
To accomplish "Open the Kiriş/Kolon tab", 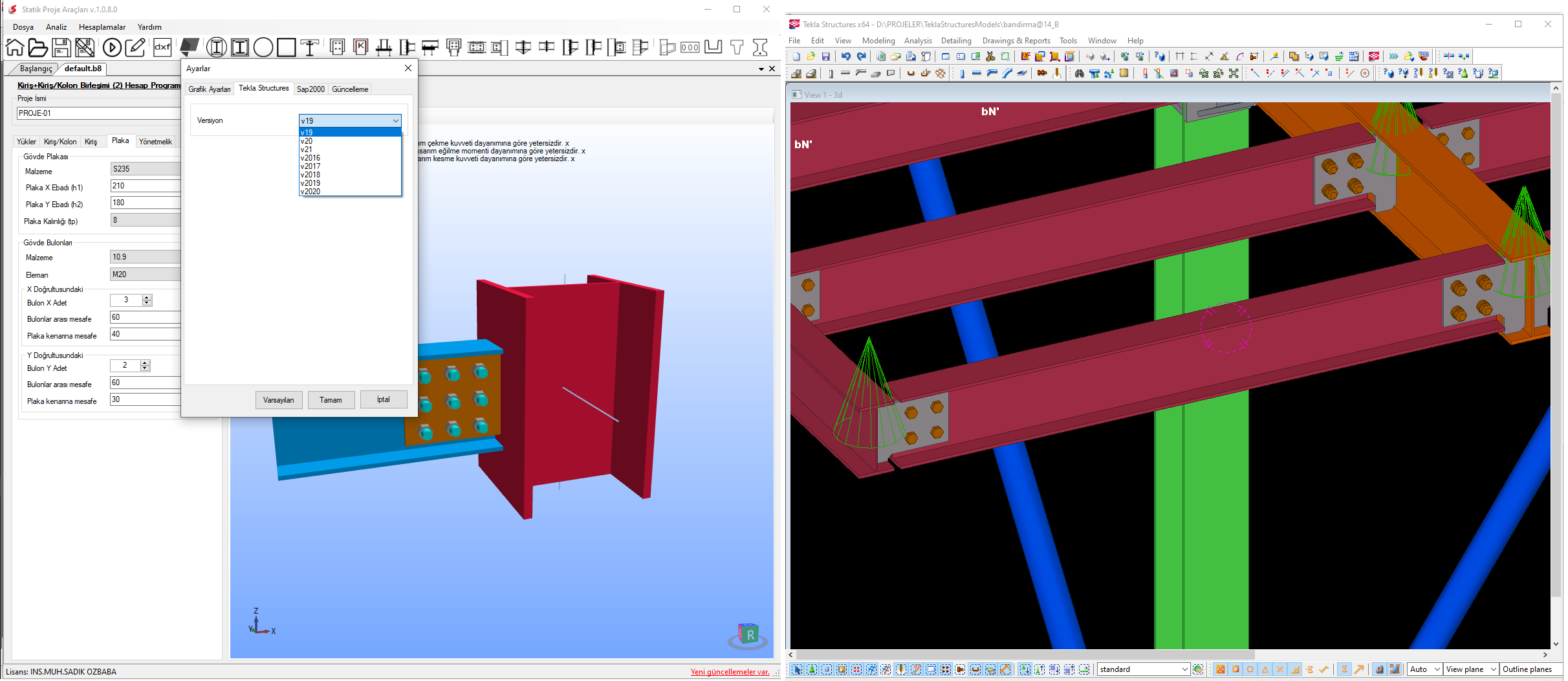I will pyautogui.click(x=60, y=142).
